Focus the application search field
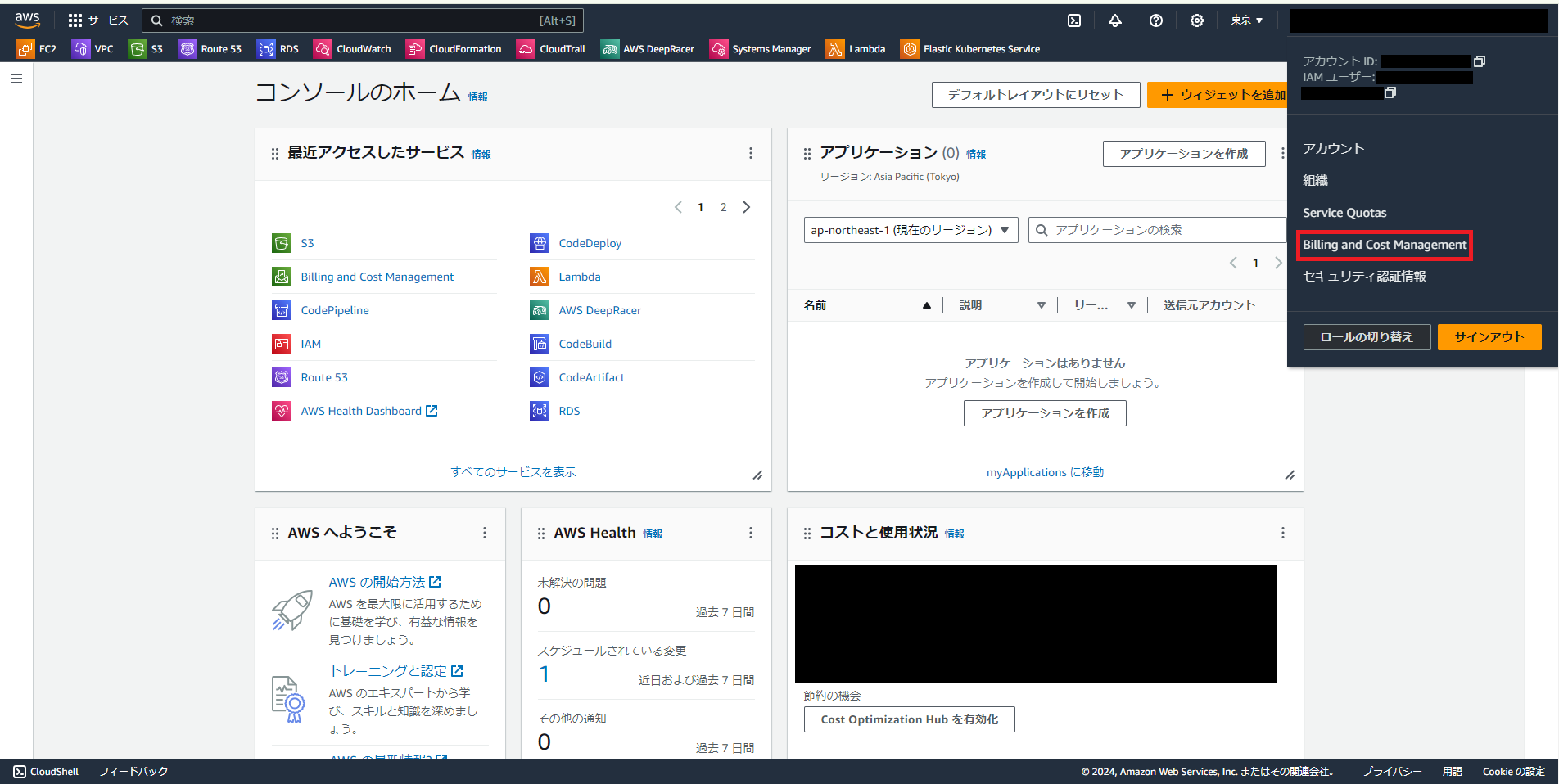1559x784 pixels. click(x=1158, y=230)
